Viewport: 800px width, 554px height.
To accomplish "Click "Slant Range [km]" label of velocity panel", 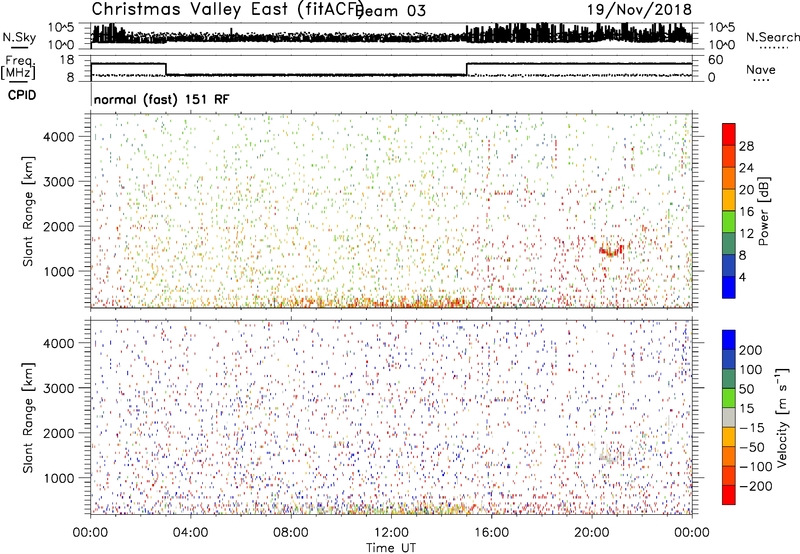I will [28, 418].
